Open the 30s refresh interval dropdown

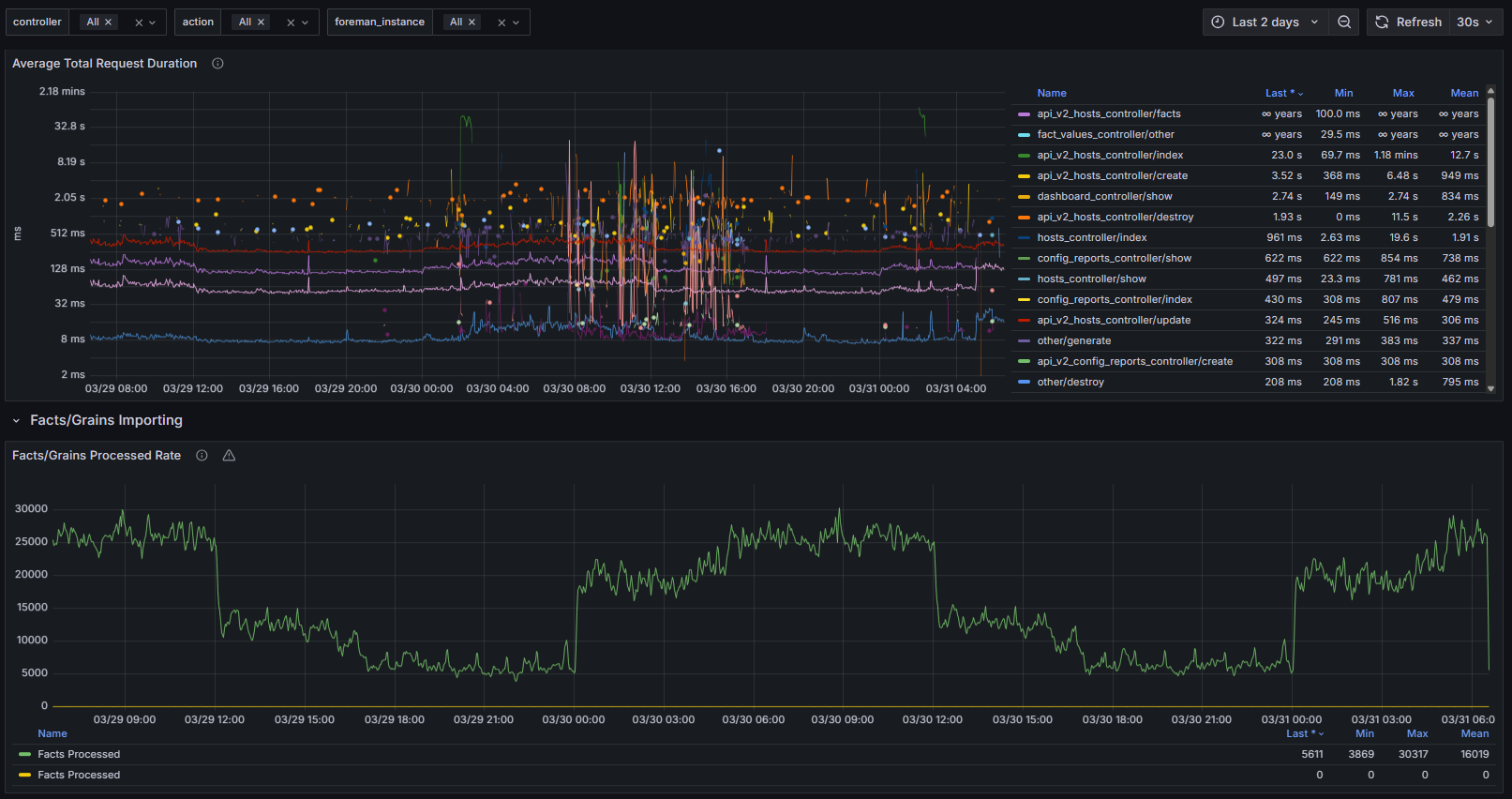1475,23
